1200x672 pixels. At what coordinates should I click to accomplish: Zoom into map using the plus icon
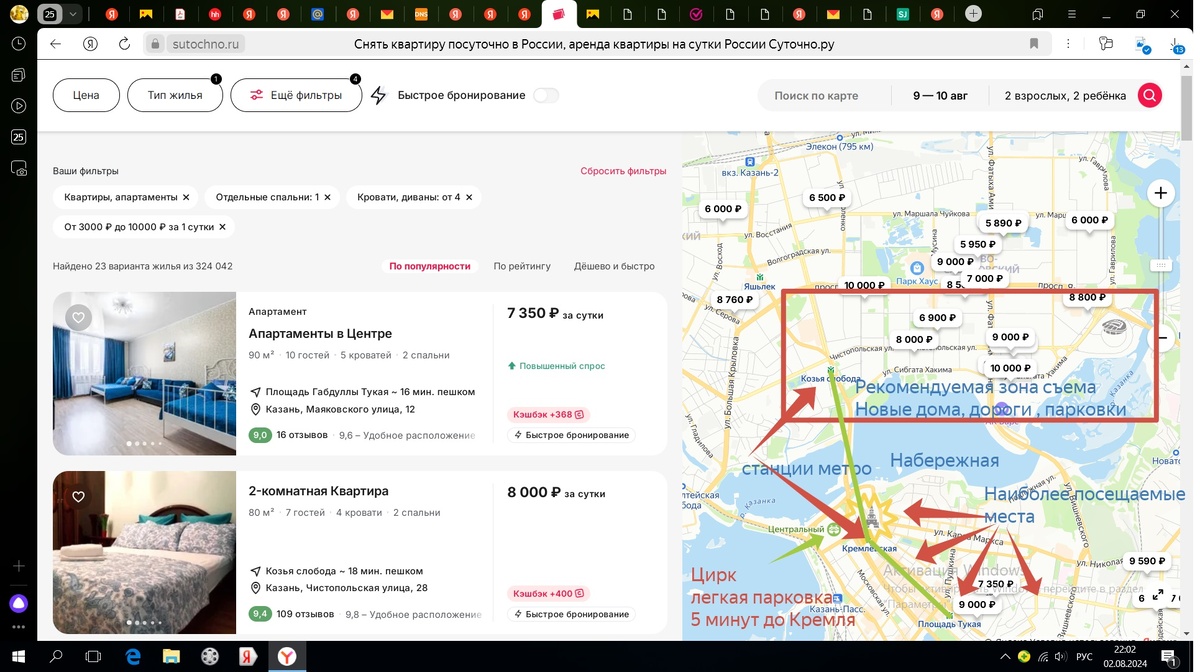pyautogui.click(x=1160, y=192)
